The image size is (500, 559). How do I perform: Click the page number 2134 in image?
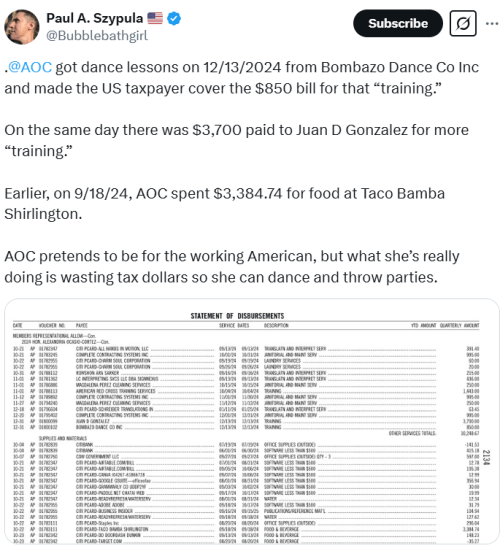coord(486,457)
